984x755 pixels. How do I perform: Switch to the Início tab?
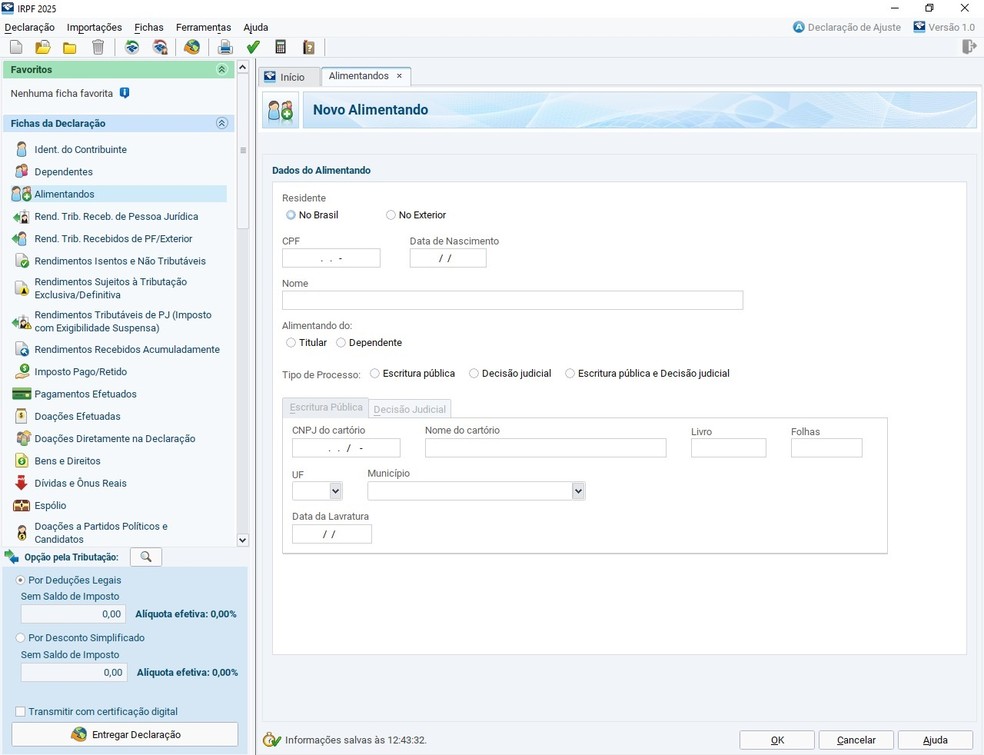(284, 77)
